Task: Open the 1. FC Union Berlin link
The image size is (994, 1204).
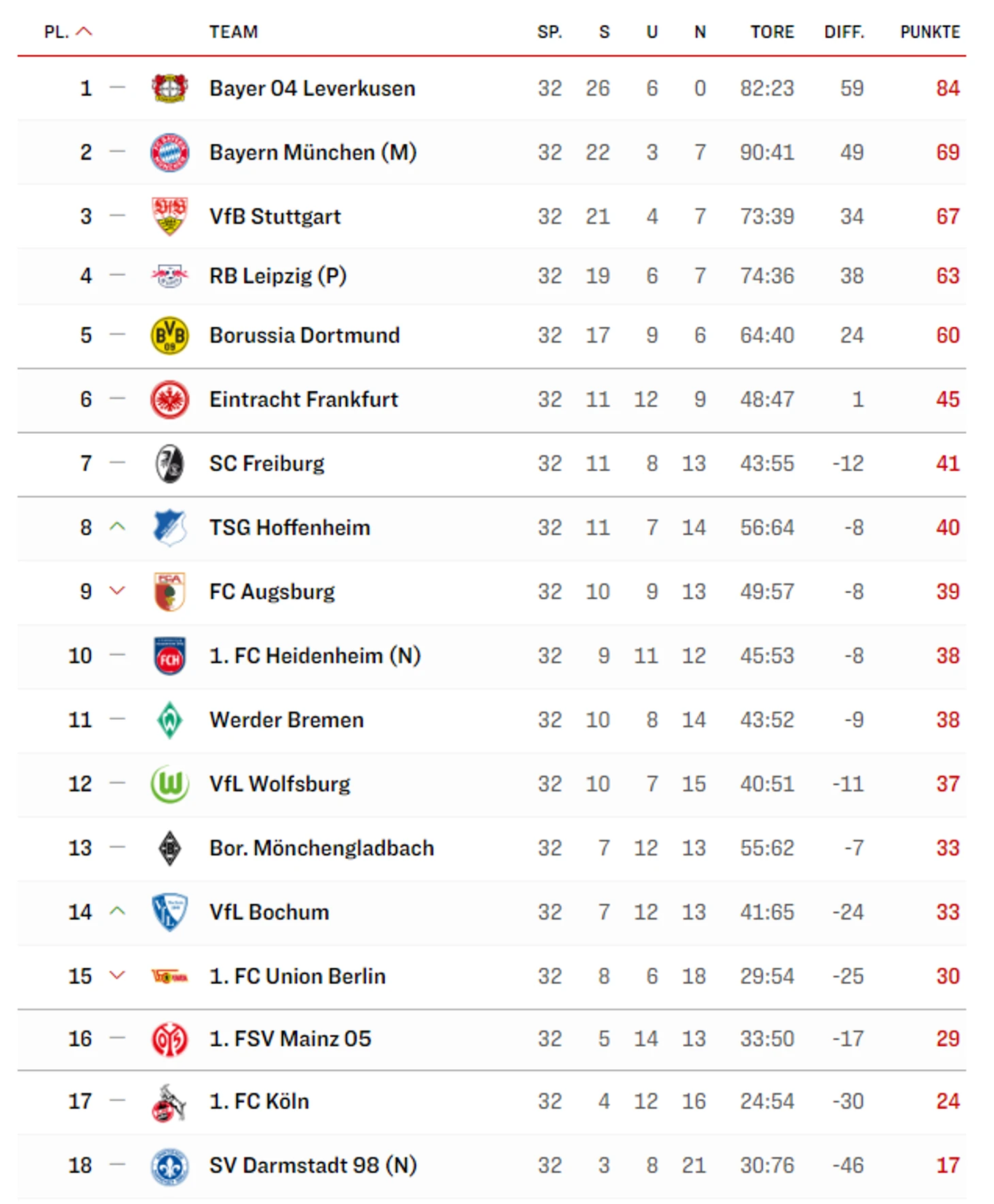Action: point(297,976)
